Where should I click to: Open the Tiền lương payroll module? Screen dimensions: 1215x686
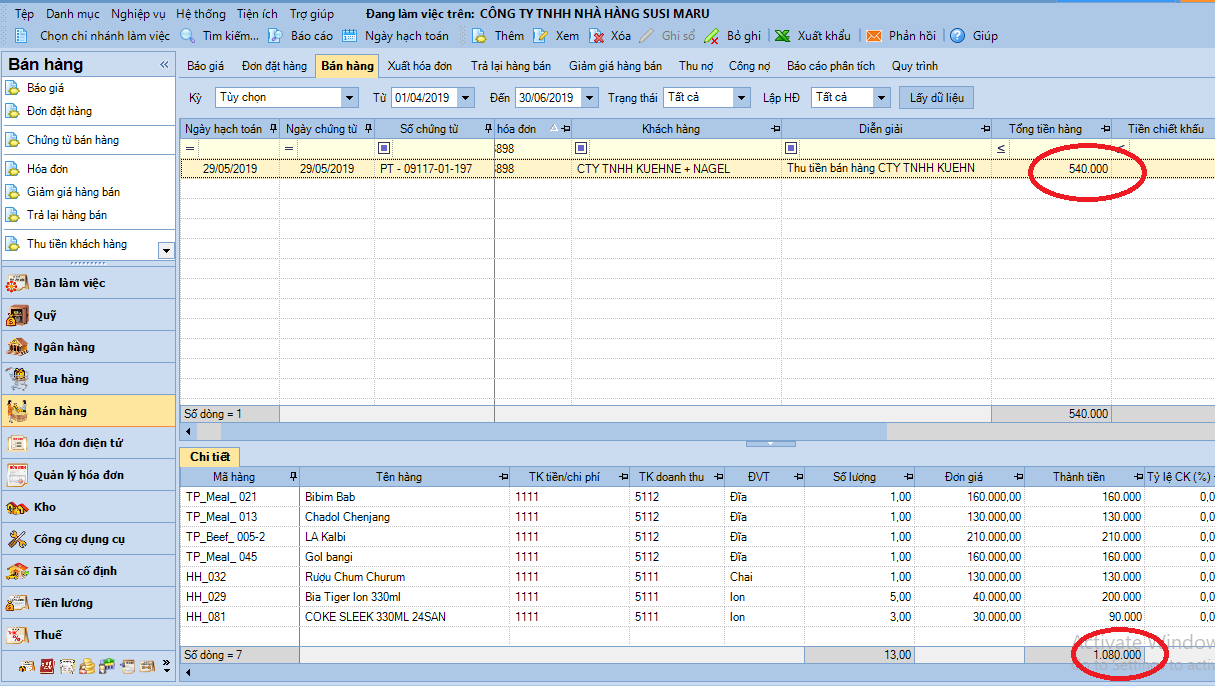point(88,603)
